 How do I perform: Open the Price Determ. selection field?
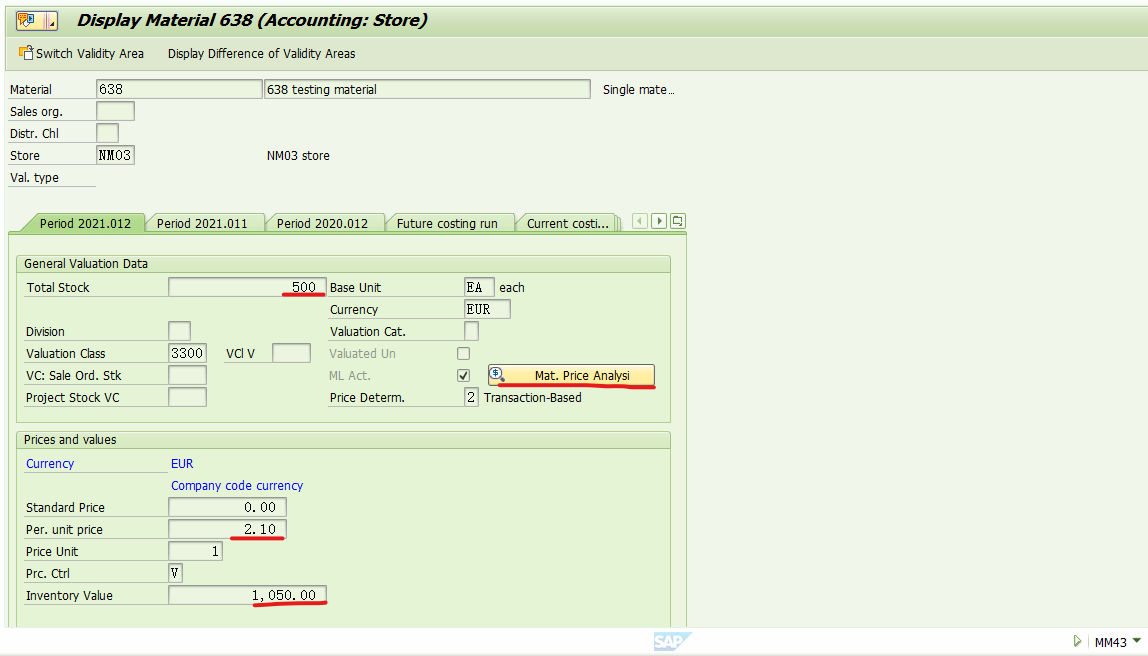471,396
